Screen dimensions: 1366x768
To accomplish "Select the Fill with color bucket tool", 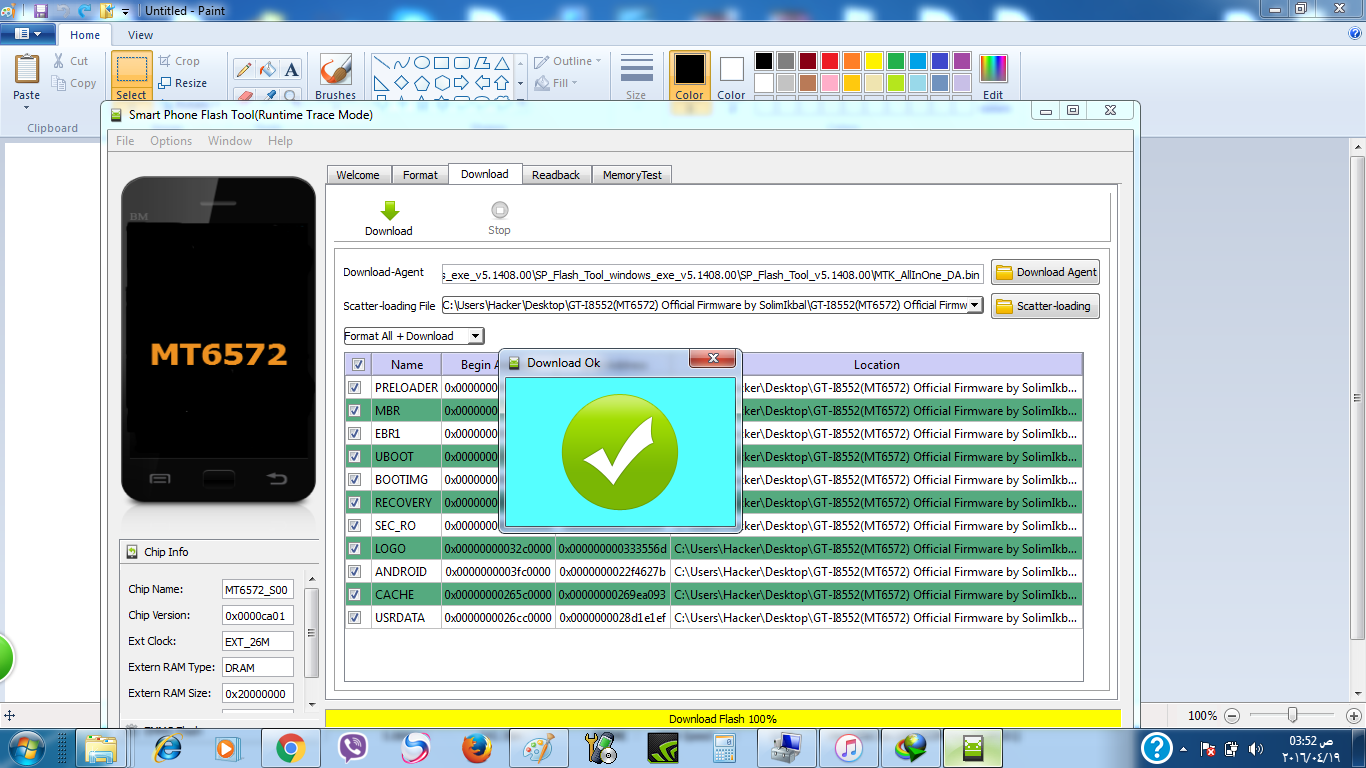I will (x=267, y=69).
